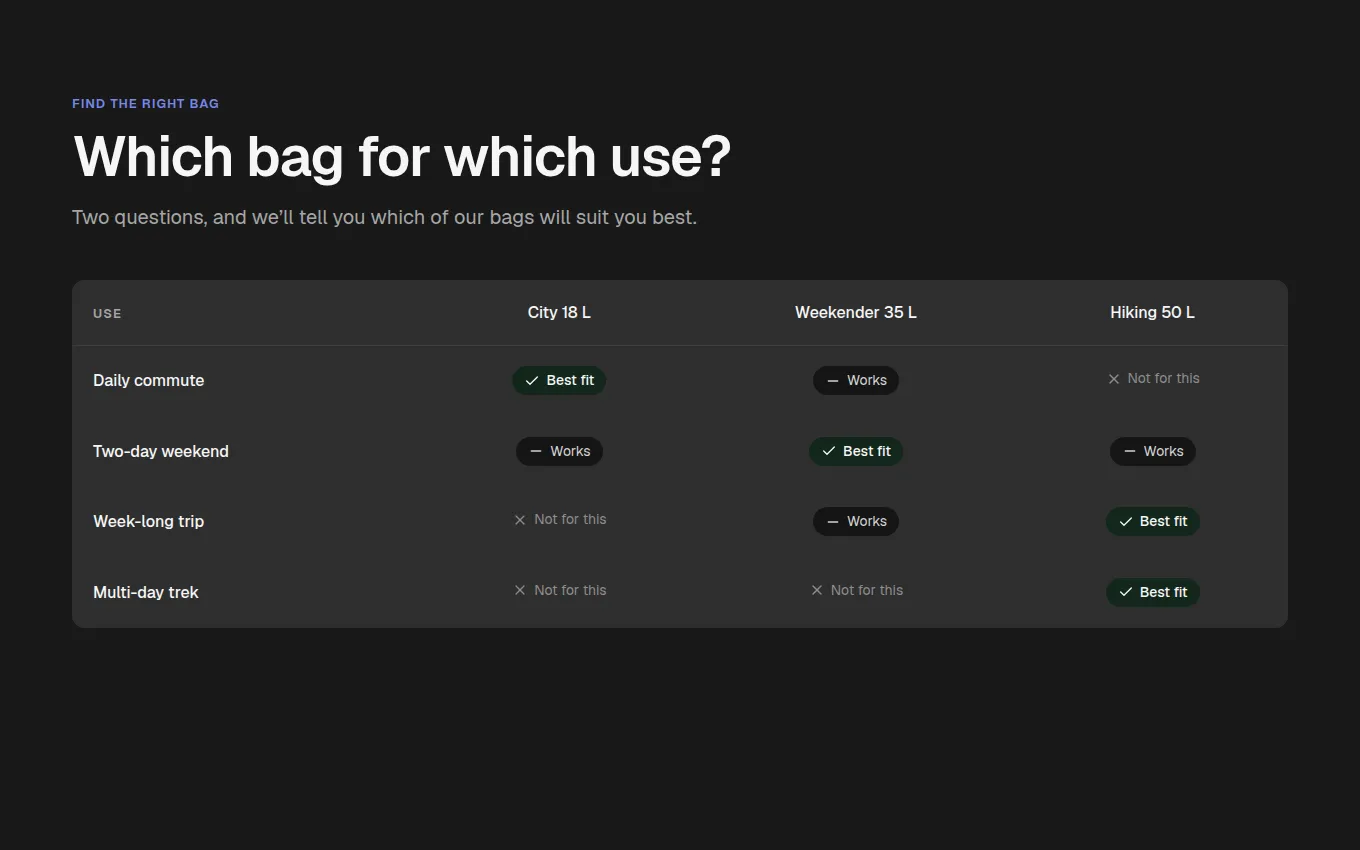Click the dash icon in Weekender Week-long trip cell
Image resolution: width=1360 pixels, height=850 pixels.
tap(833, 522)
